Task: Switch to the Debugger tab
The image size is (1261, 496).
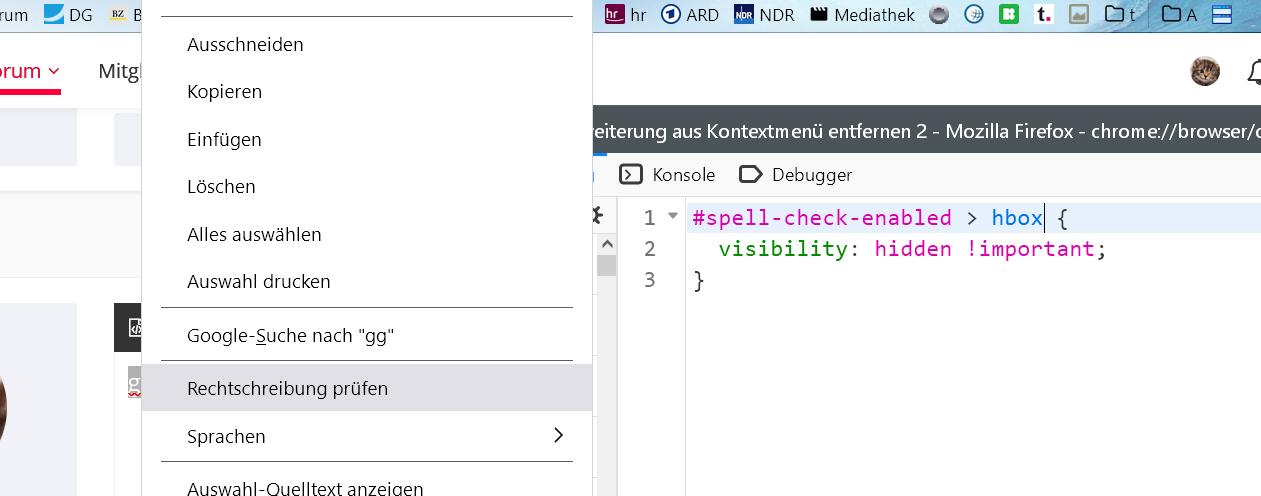Action: pos(796,175)
